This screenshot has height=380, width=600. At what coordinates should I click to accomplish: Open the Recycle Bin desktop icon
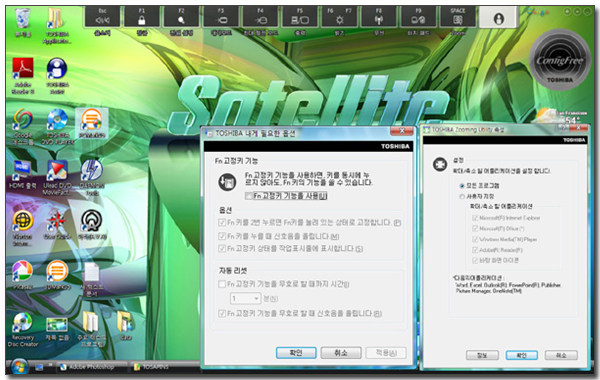(x=23, y=22)
